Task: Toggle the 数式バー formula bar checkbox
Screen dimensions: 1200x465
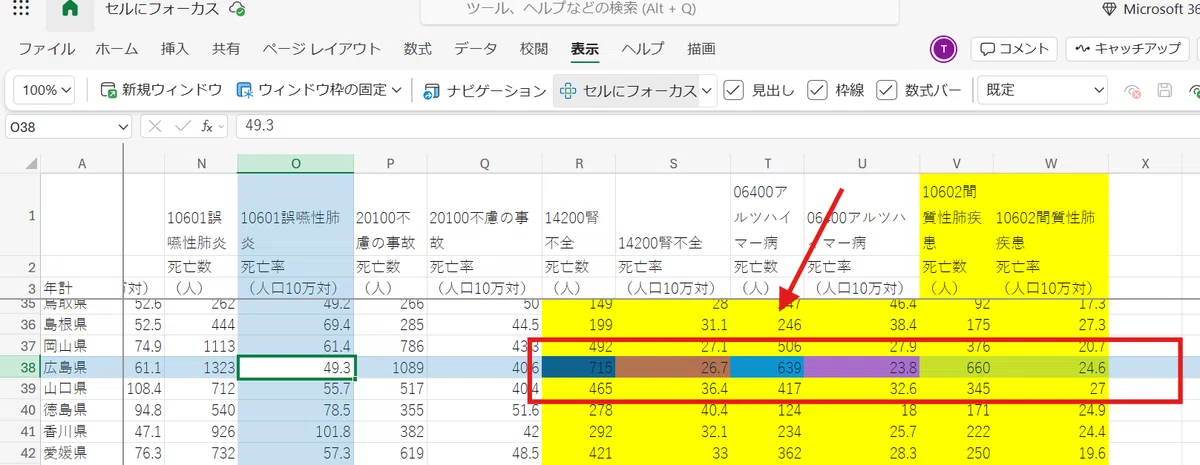Action: [x=886, y=90]
